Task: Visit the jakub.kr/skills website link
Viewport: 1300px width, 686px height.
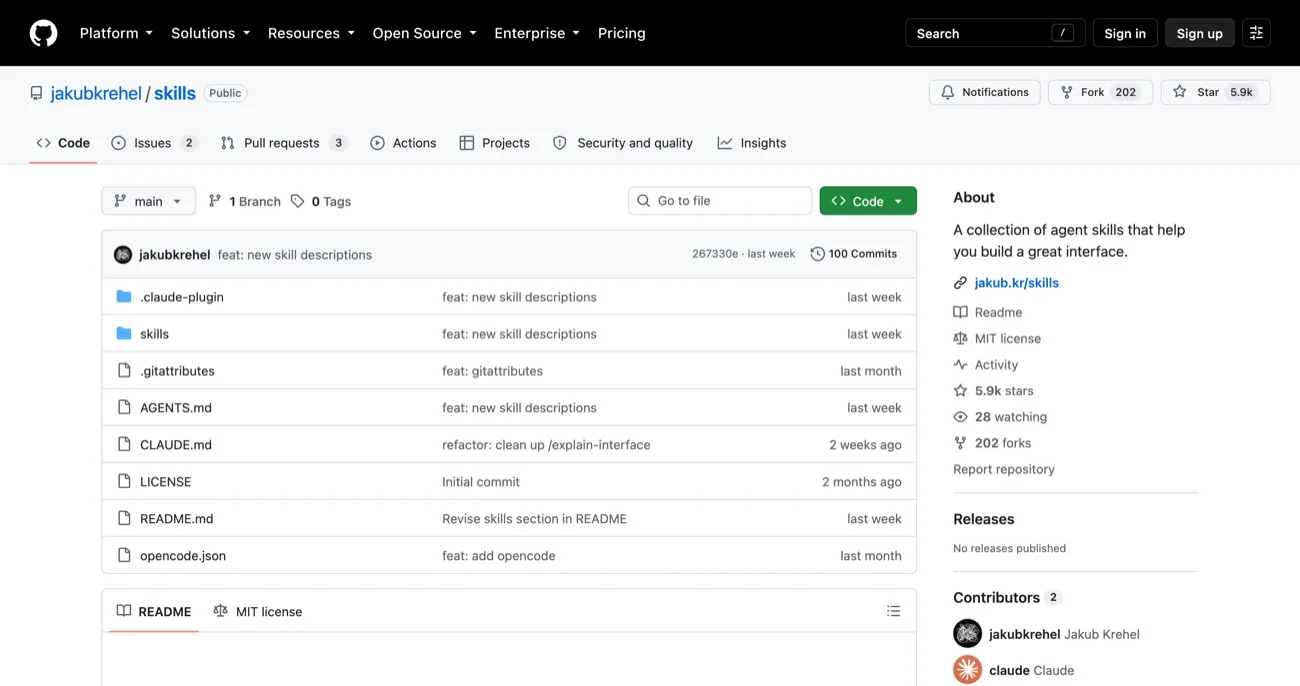Action: (1017, 283)
